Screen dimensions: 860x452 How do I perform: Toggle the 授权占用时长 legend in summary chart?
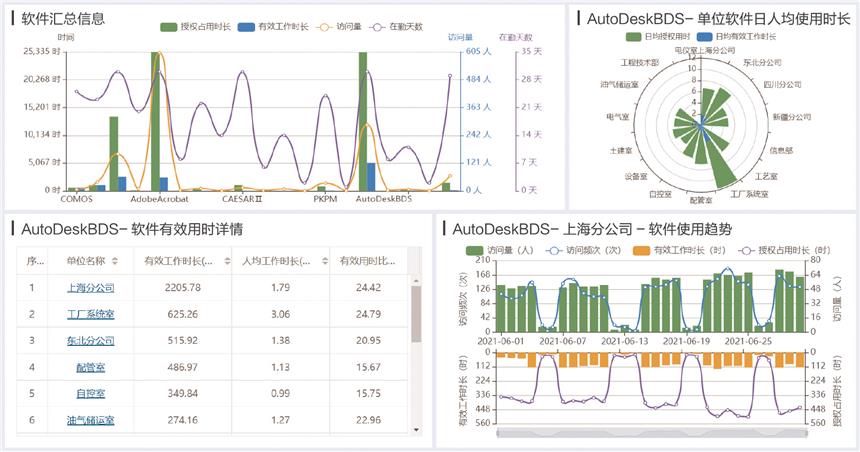tap(170, 26)
